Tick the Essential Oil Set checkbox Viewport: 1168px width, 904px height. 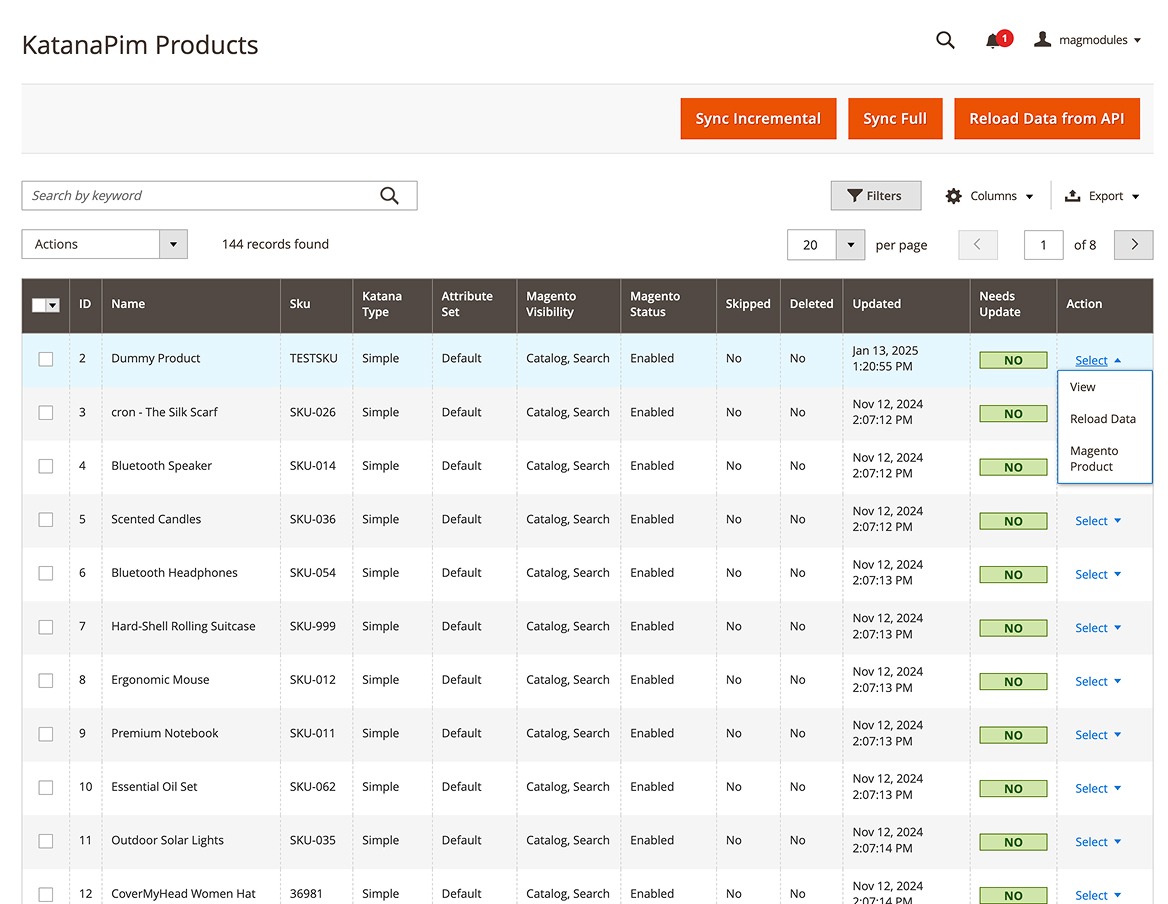46,788
